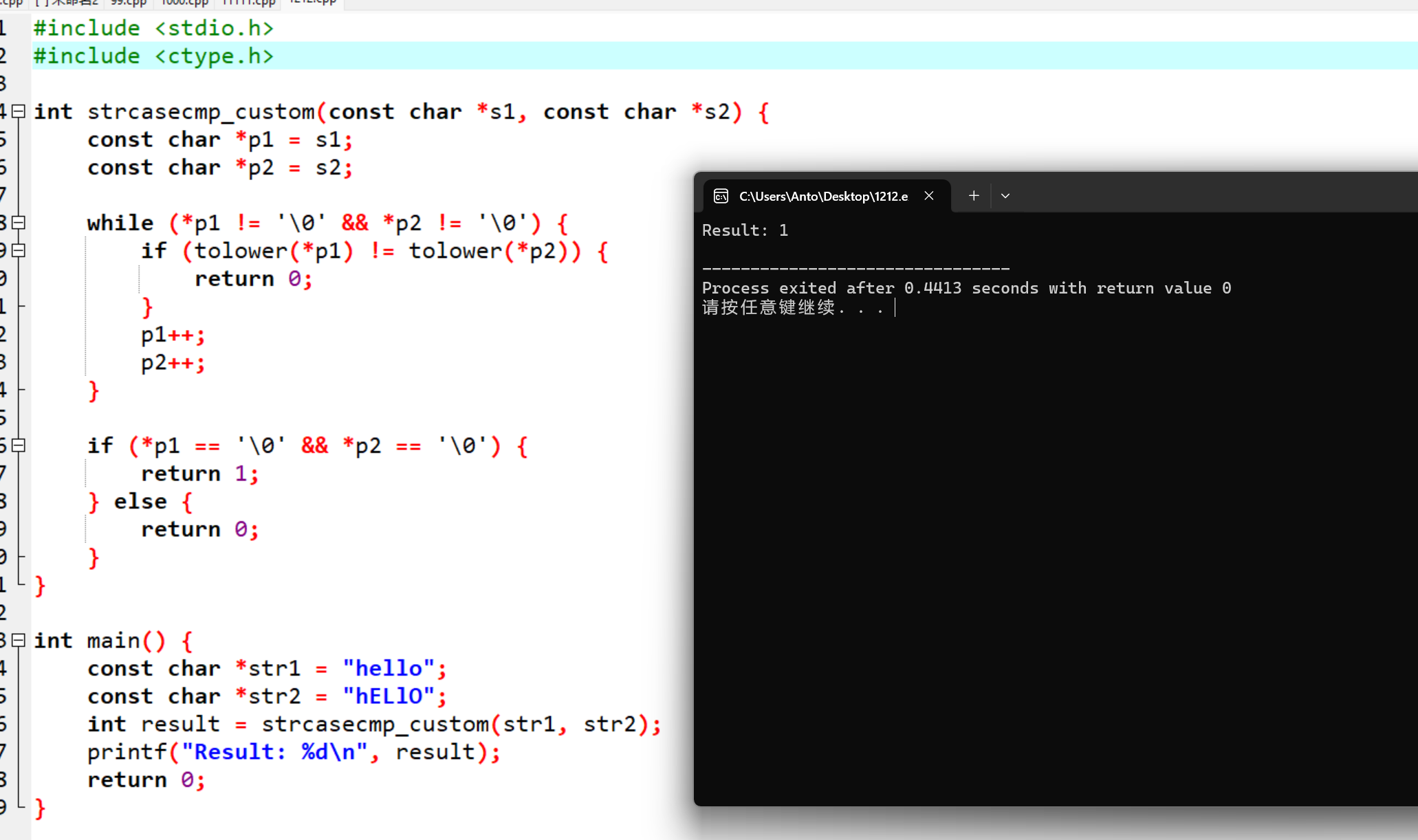Collapse the while loop fold marker
The height and width of the screenshot is (840, 1418).
point(19,223)
